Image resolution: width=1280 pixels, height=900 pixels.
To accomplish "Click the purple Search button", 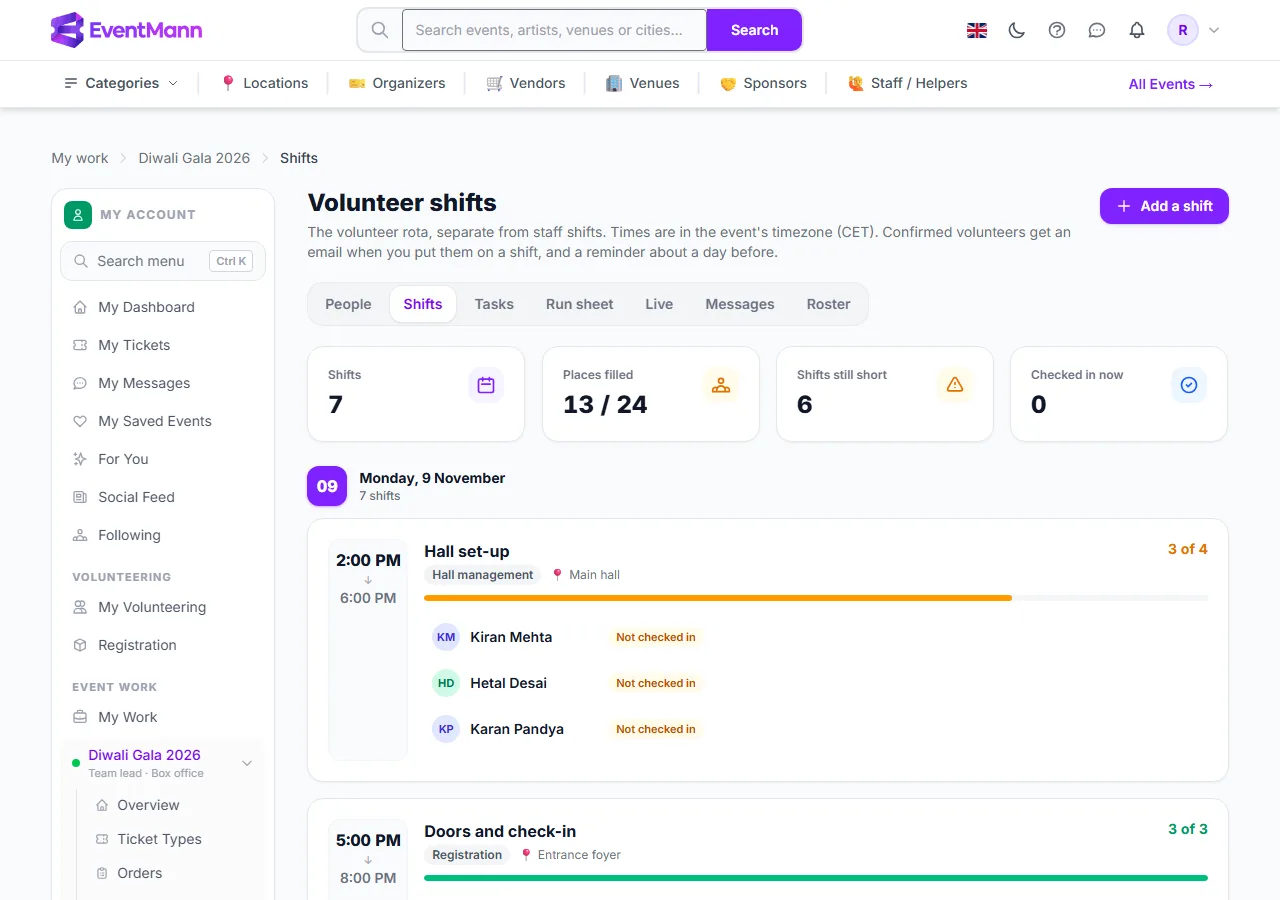I will [x=754, y=30].
